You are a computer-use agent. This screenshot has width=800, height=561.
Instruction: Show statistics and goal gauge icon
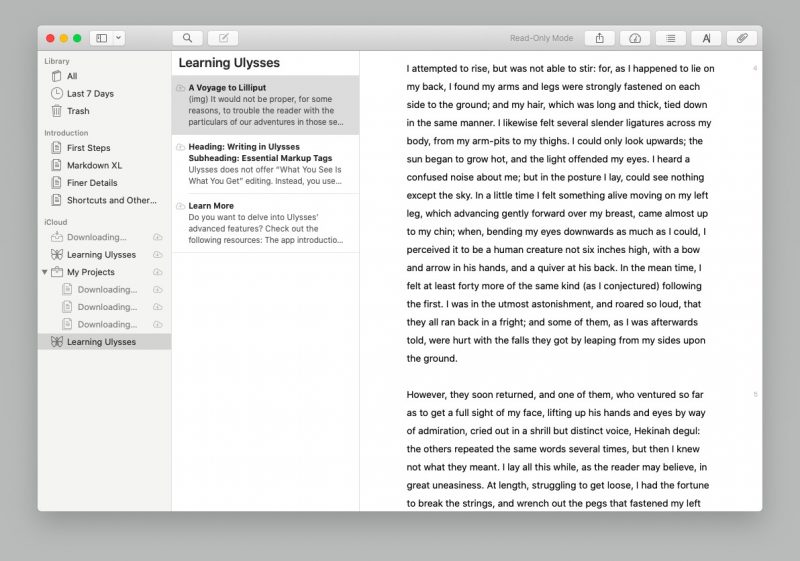click(x=635, y=38)
